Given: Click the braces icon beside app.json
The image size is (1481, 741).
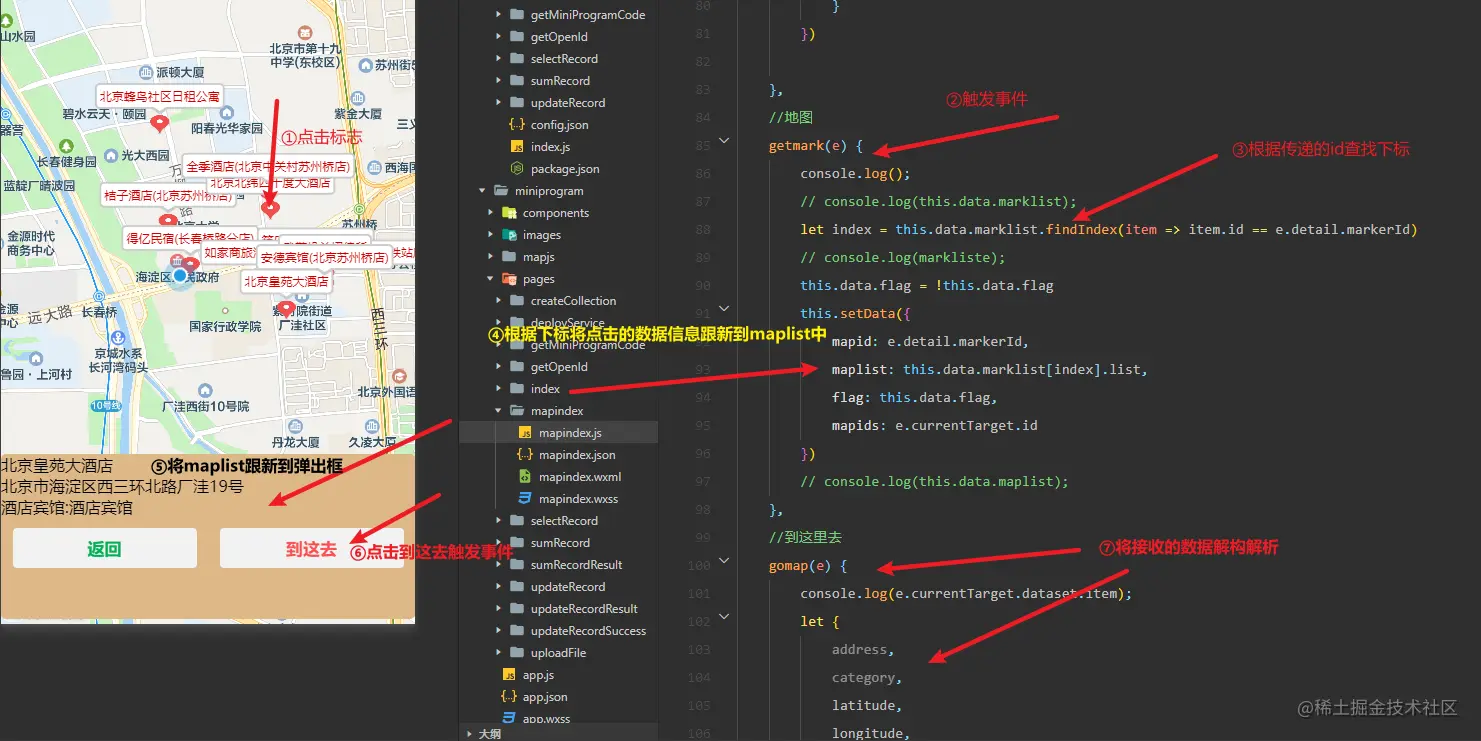Looking at the screenshot, I should pyautogui.click(x=508, y=697).
